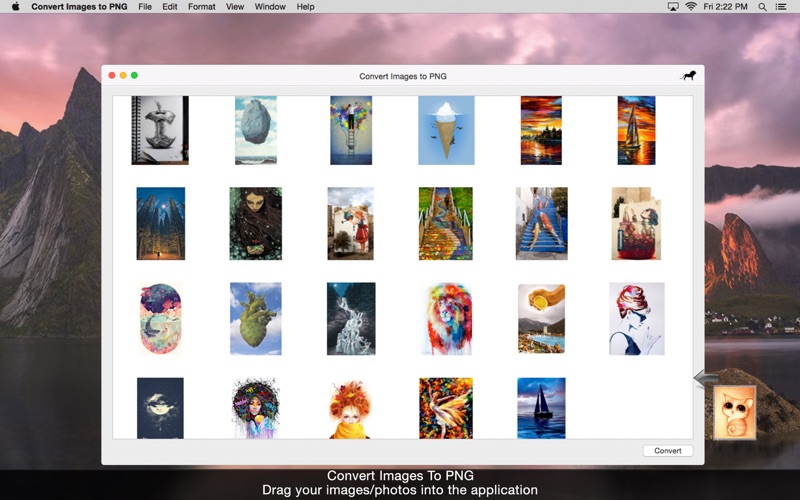This screenshot has height=500, width=800.
Task: Click the Wi-Fi status icon
Action: [x=691, y=7]
